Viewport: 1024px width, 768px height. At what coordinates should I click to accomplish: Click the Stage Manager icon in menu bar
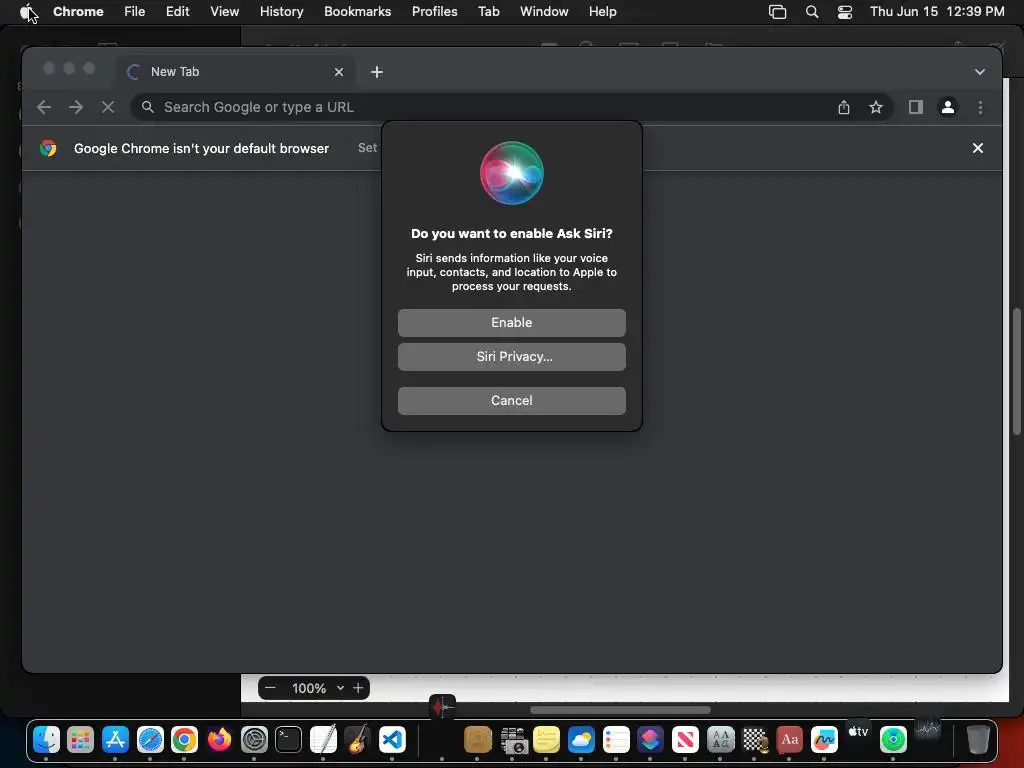777,12
